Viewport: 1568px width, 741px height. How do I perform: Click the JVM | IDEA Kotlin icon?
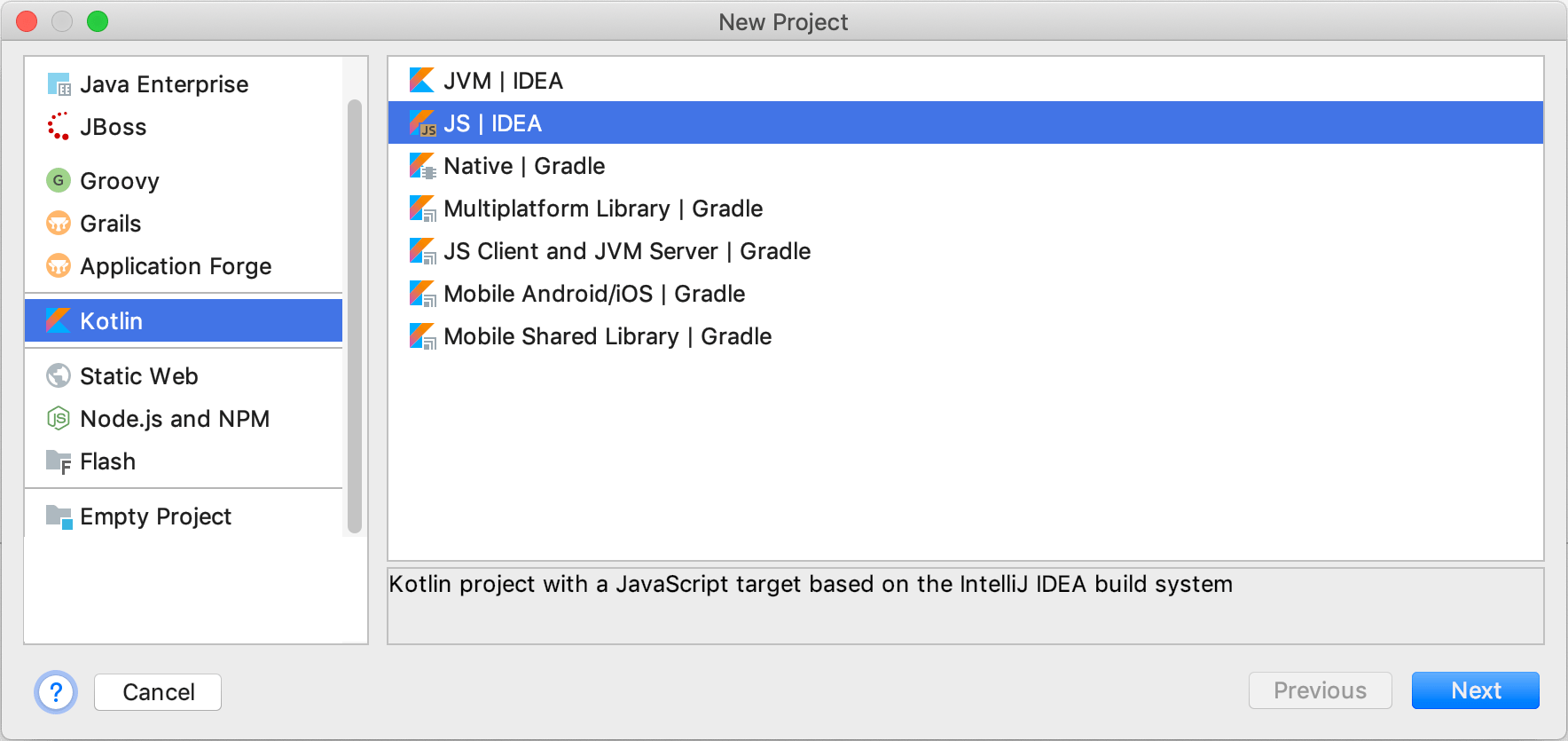pyautogui.click(x=422, y=81)
